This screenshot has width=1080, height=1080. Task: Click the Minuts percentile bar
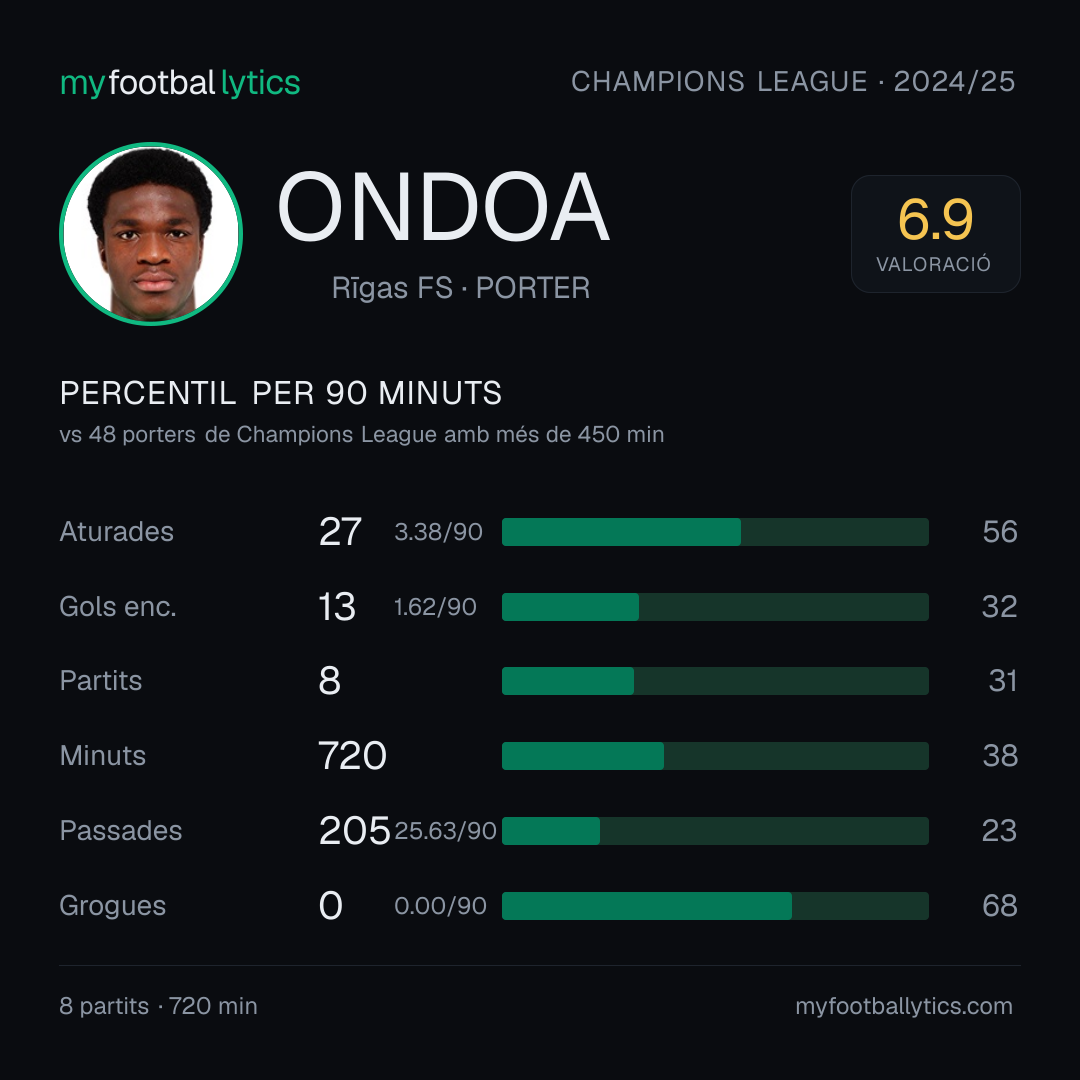coord(715,756)
